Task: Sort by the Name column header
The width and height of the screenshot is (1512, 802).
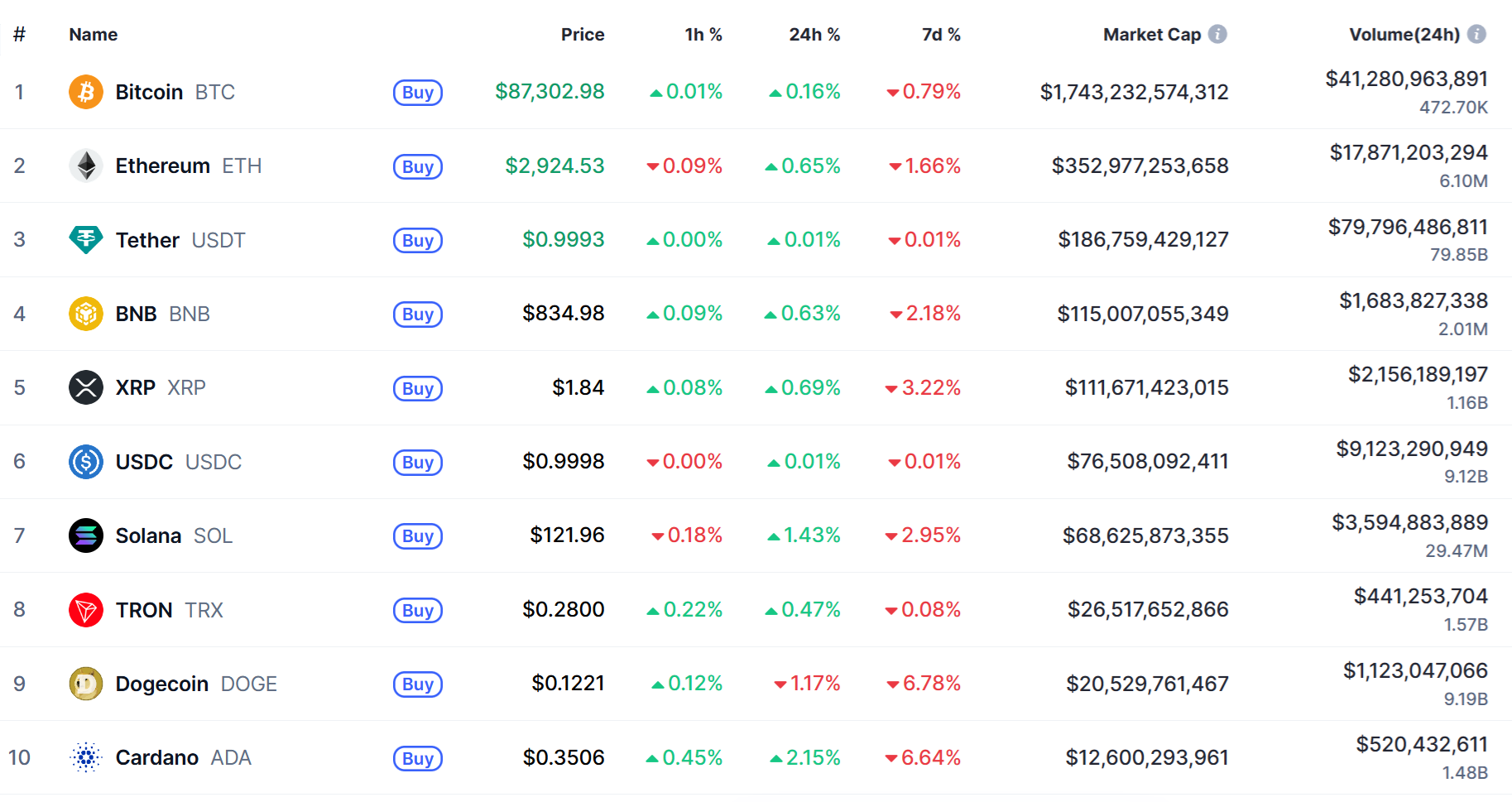Action: point(94,35)
